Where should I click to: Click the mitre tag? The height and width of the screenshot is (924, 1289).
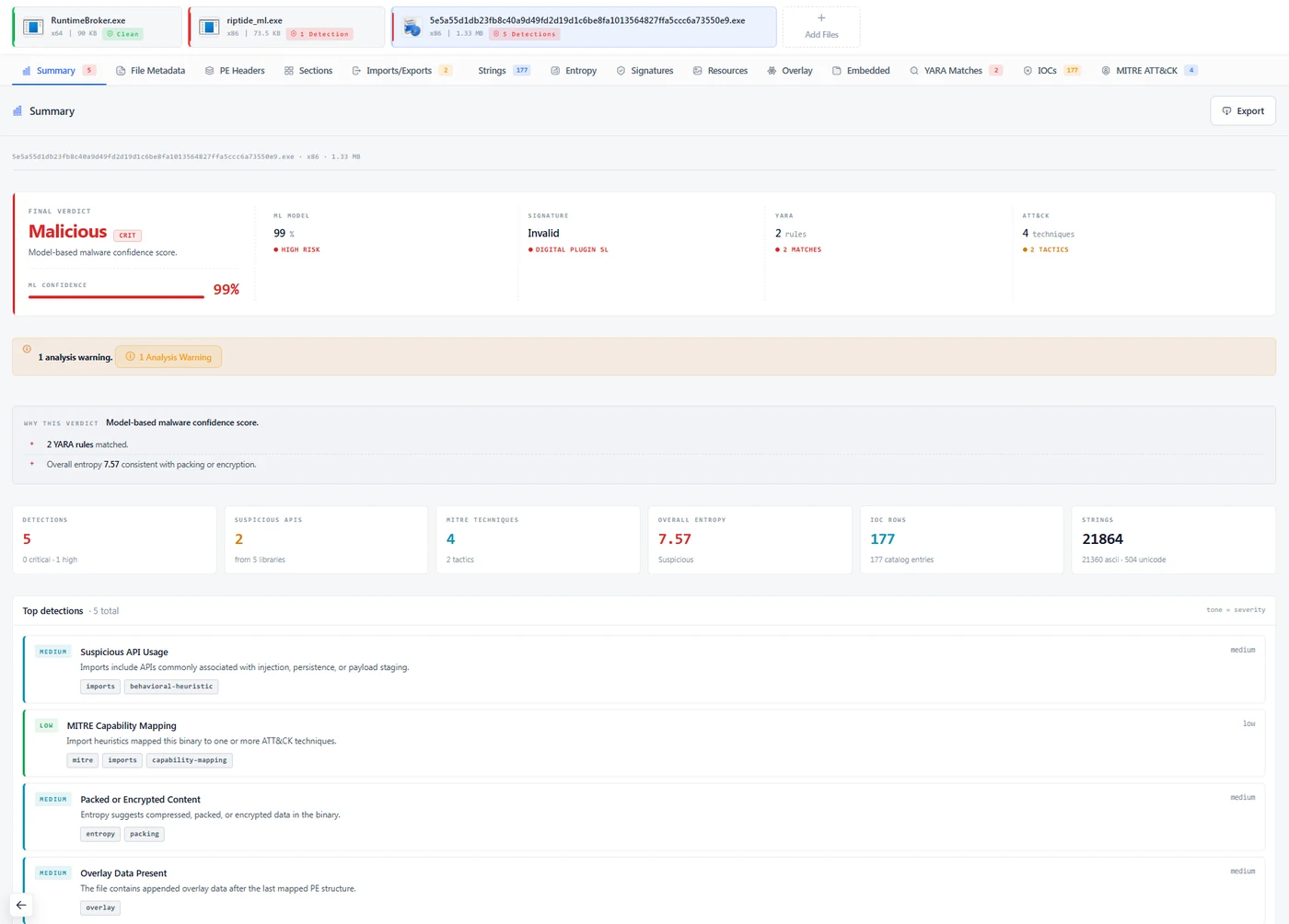pos(83,760)
